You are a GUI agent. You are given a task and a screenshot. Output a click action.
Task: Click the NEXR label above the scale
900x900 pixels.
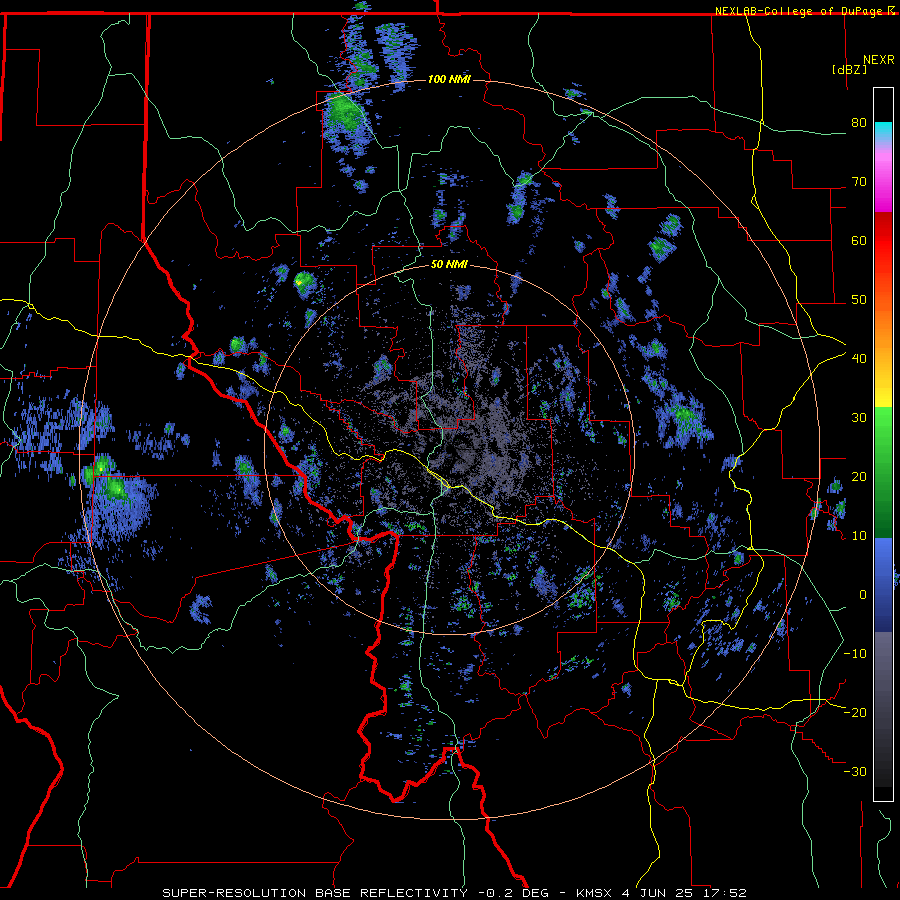point(879,60)
